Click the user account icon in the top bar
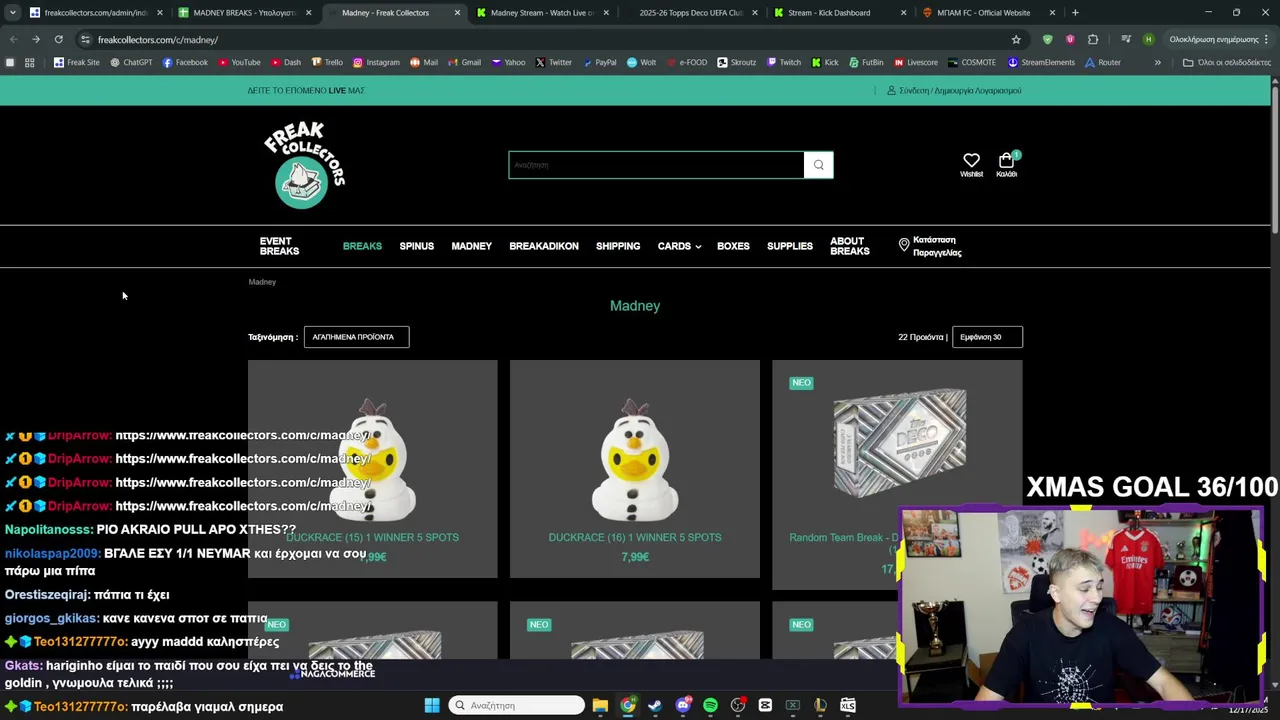Image resolution: width=1280 pixels, height=720 pixels. [x=891, y=90]
